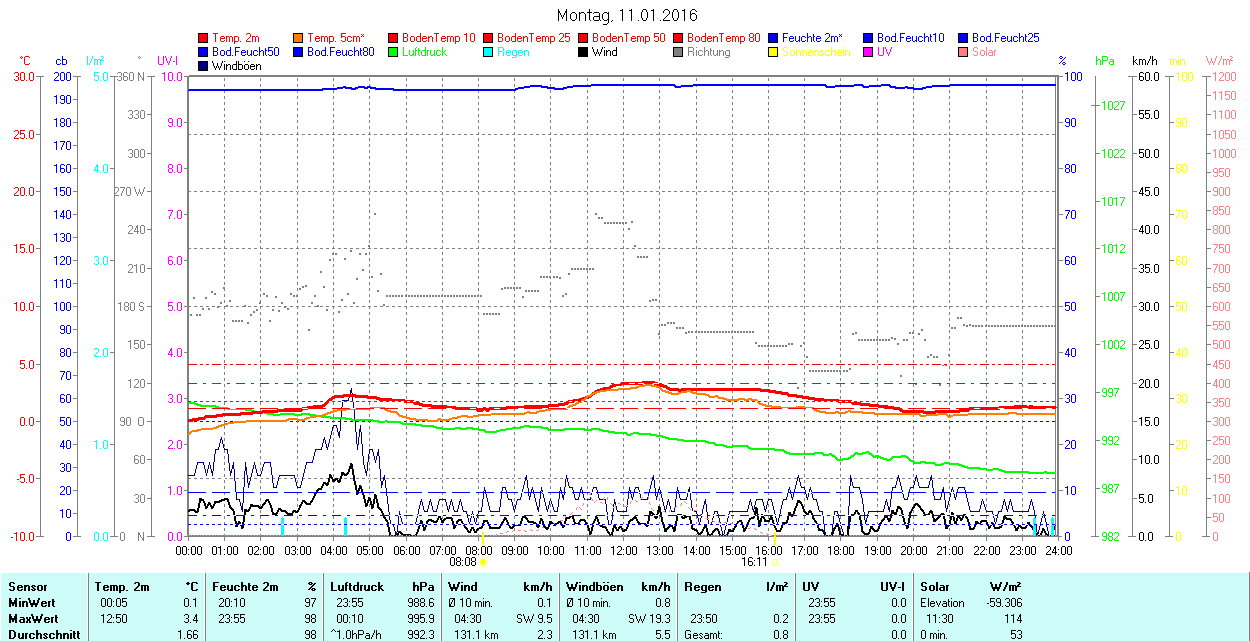The height and width of the screenshot is (641, 1250).
Task: Click the red Temp. 2m legend swatch
Action: (x=204, y=38)
